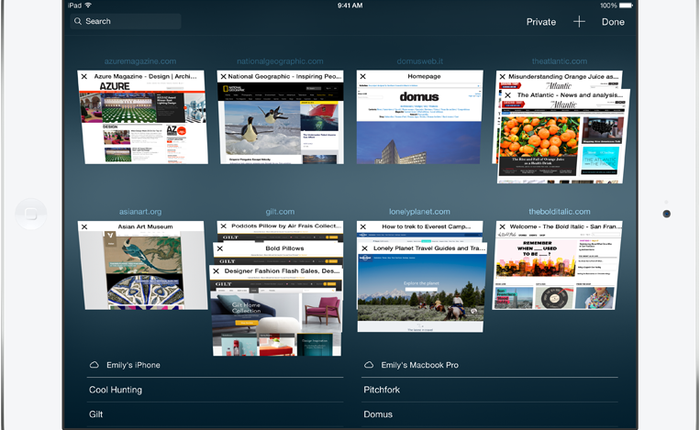Close the Azure Magazine tab
This screenshot has height=430, width=700.
point(84,76)
